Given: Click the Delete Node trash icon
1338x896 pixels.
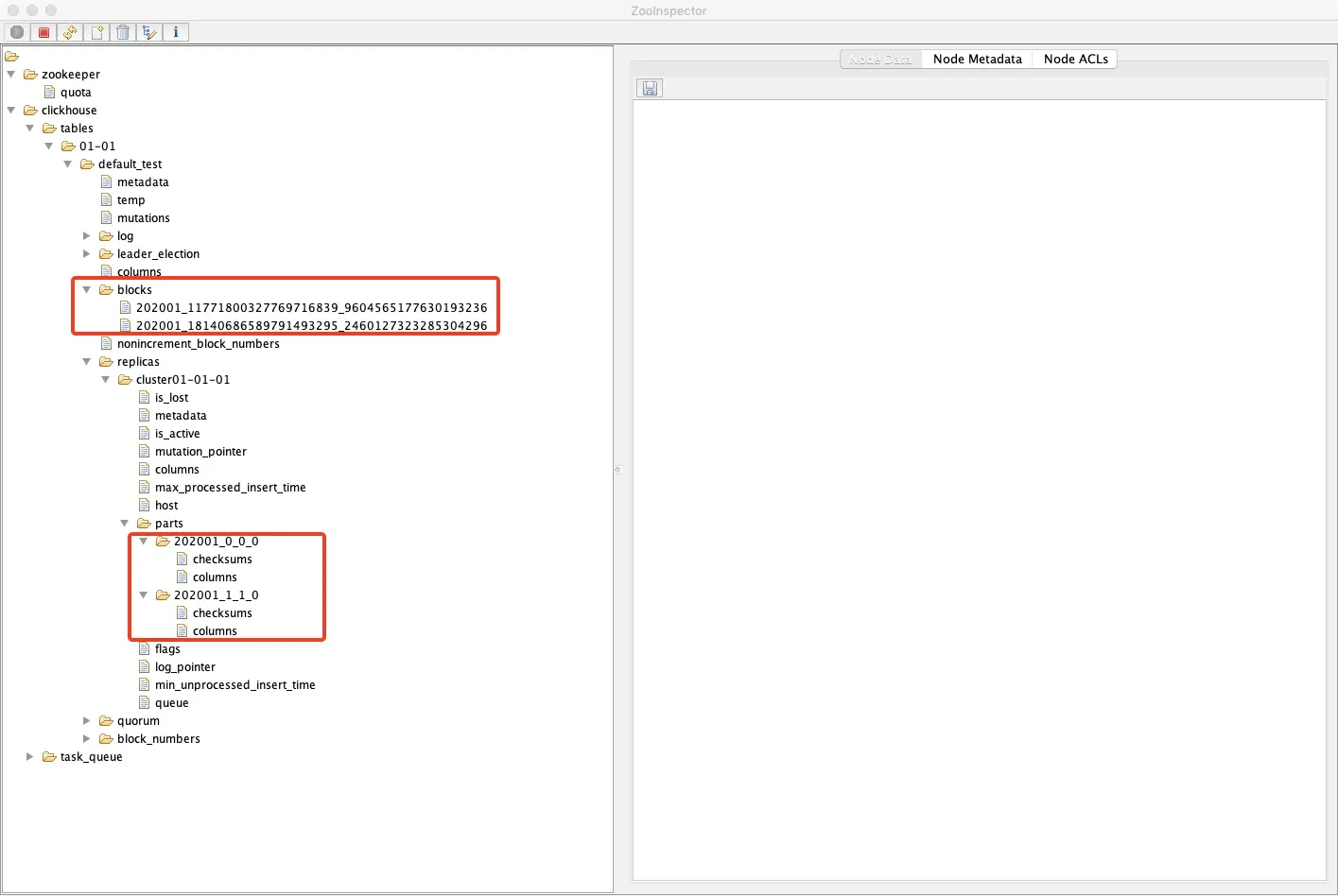Looking at the screenshot, I should tap(123, 32).
